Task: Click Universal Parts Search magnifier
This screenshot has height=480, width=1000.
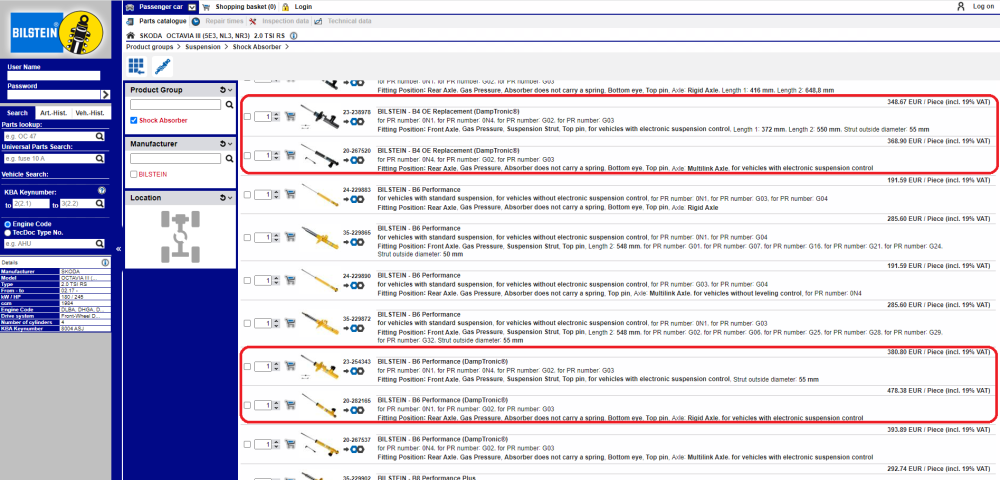Action: point(100,158)
